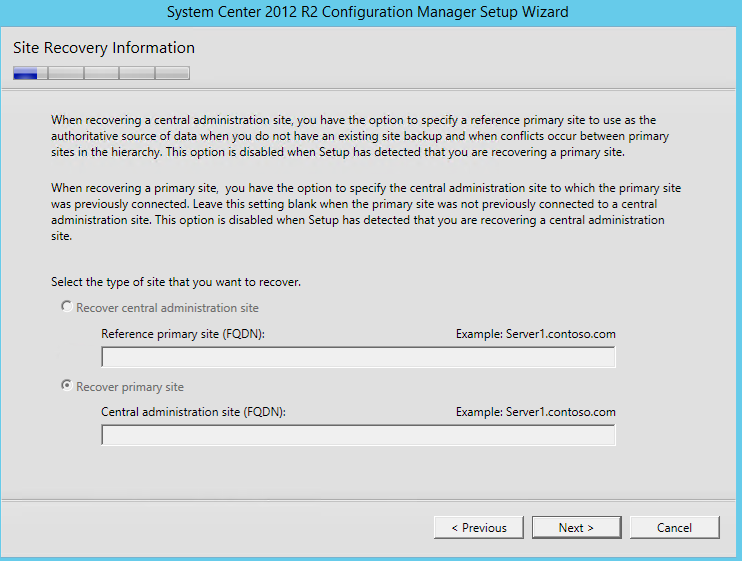This screenshot has width=742, height=561.
Task: Click paragraph starting 'When recovering a central administration site'
Action: pyautogui.click(x=360, y=136)
